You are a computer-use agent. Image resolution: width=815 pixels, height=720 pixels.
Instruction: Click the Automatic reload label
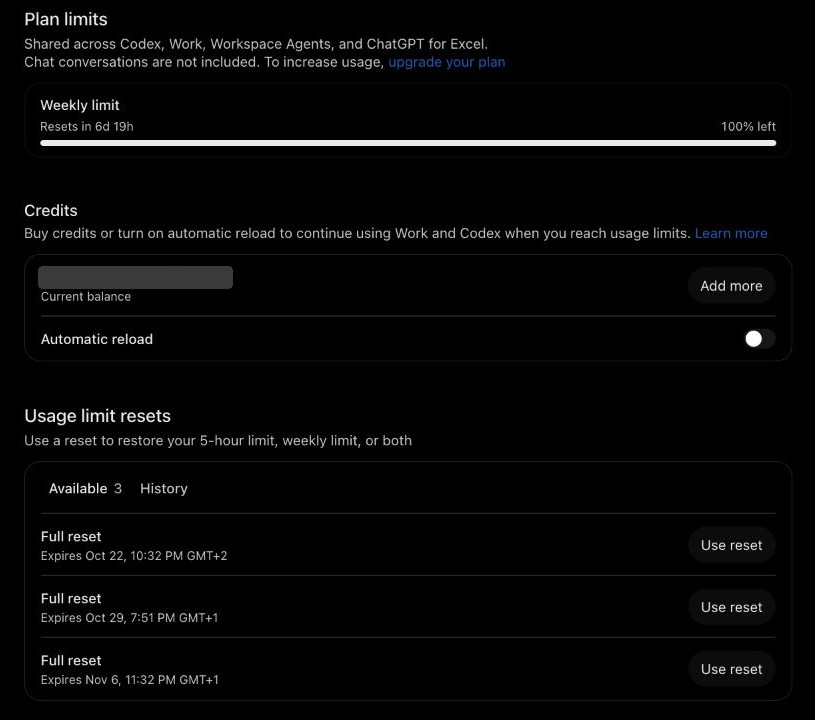(x=97, y=339)
